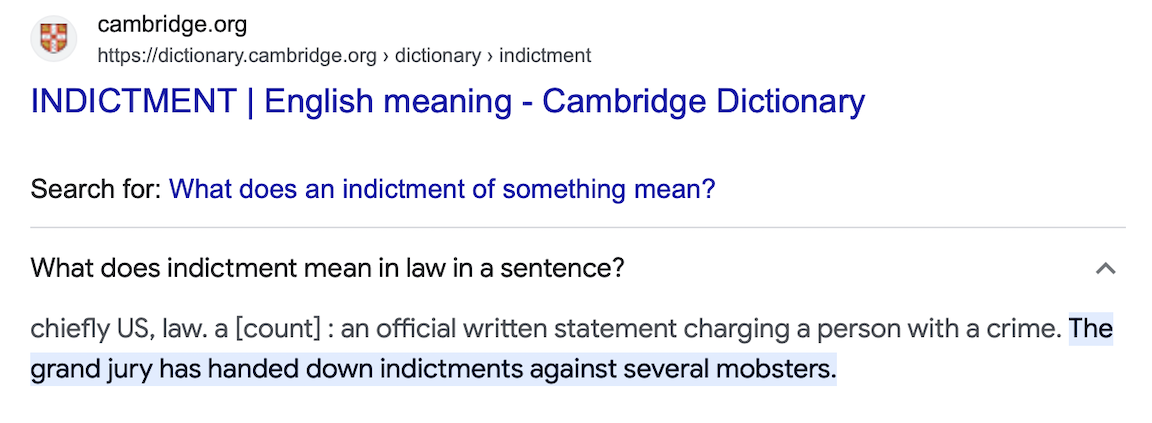Click 'official written statement' in the definition
The width and height of the screenshot is (1152, 423).
512,329
